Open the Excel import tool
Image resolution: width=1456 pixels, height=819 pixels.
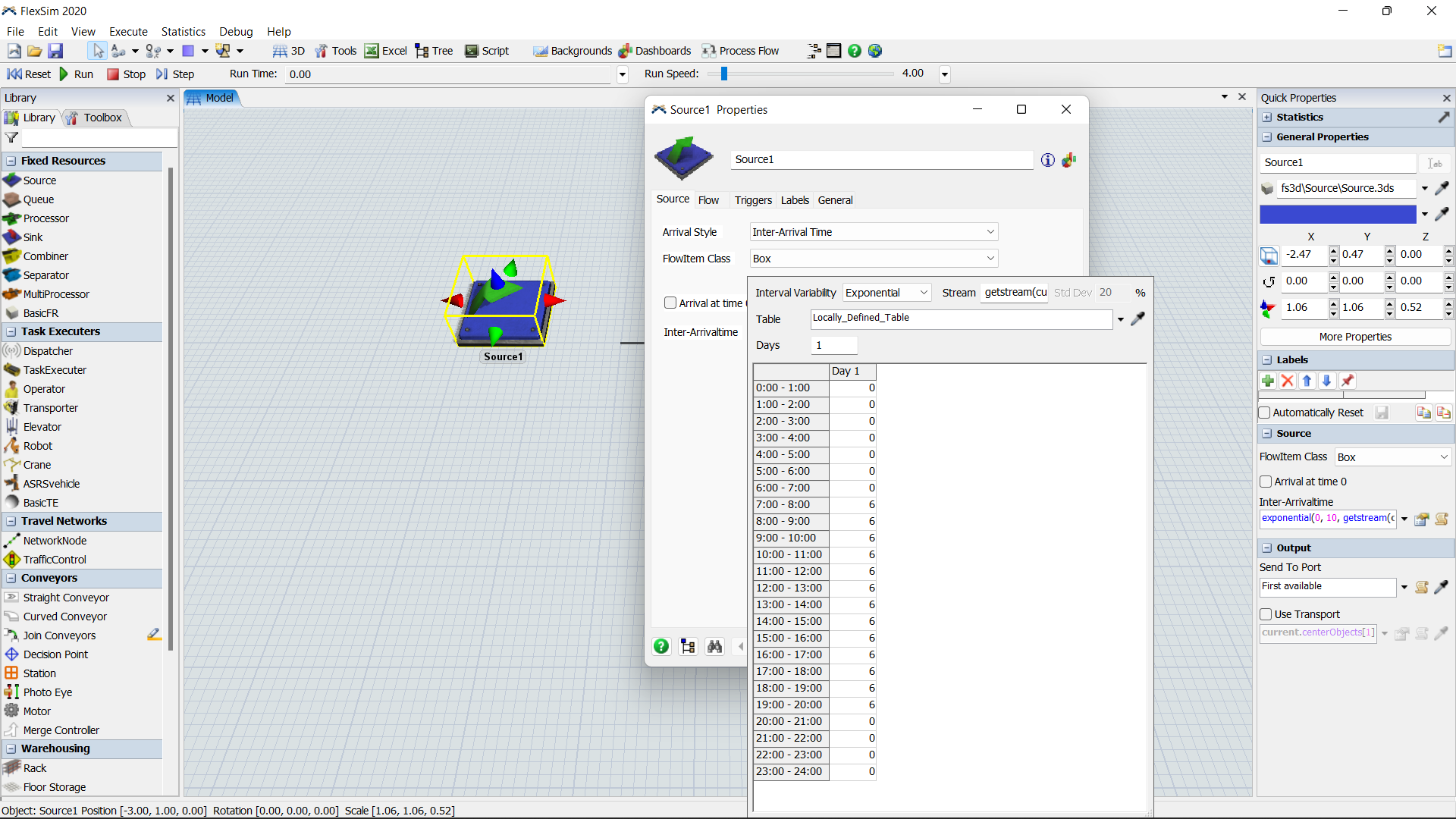(386, 51)
